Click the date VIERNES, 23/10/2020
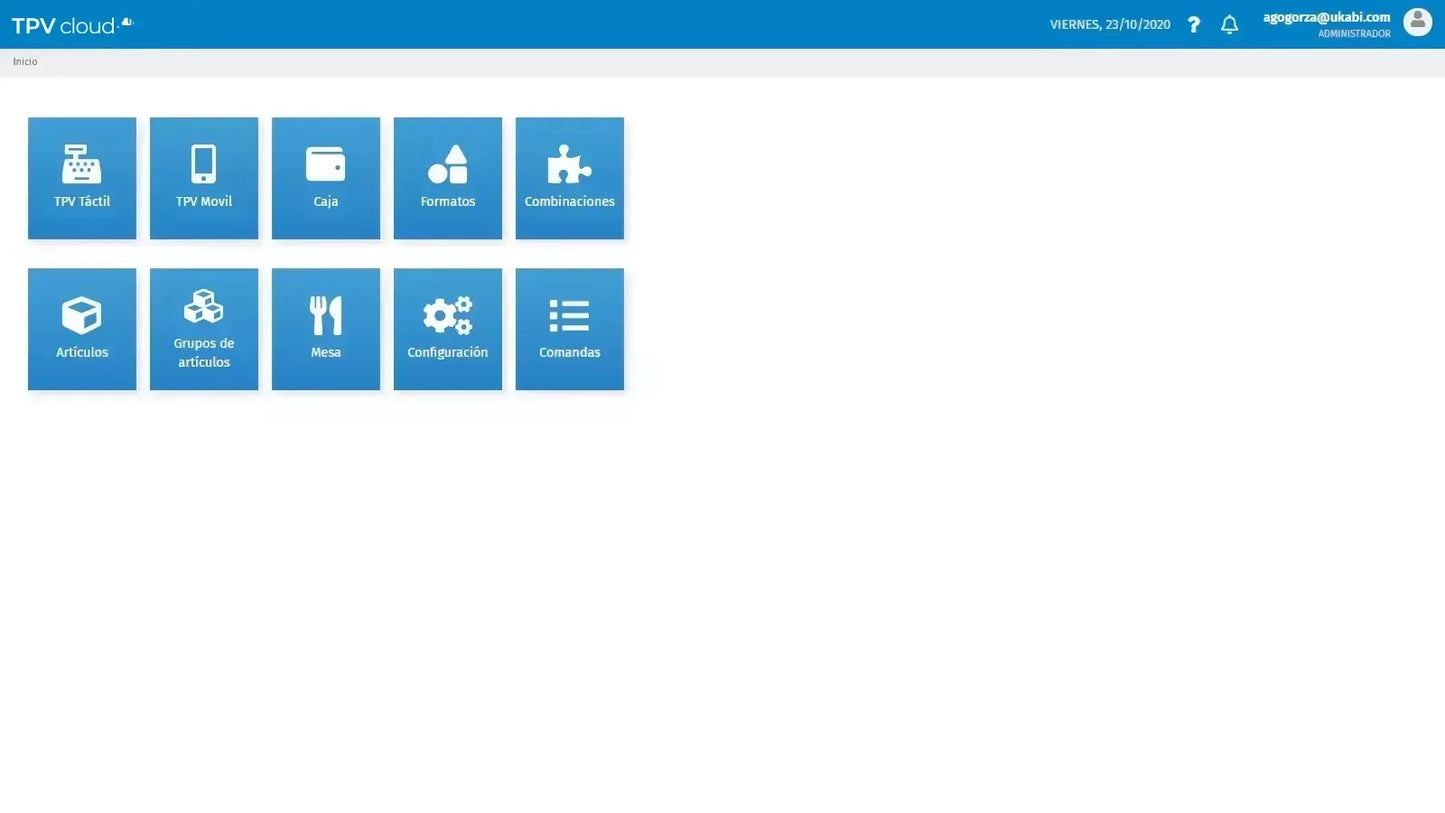This screenshot has height=813, width=1445. pyautogui.click(x=1109, y=24)
